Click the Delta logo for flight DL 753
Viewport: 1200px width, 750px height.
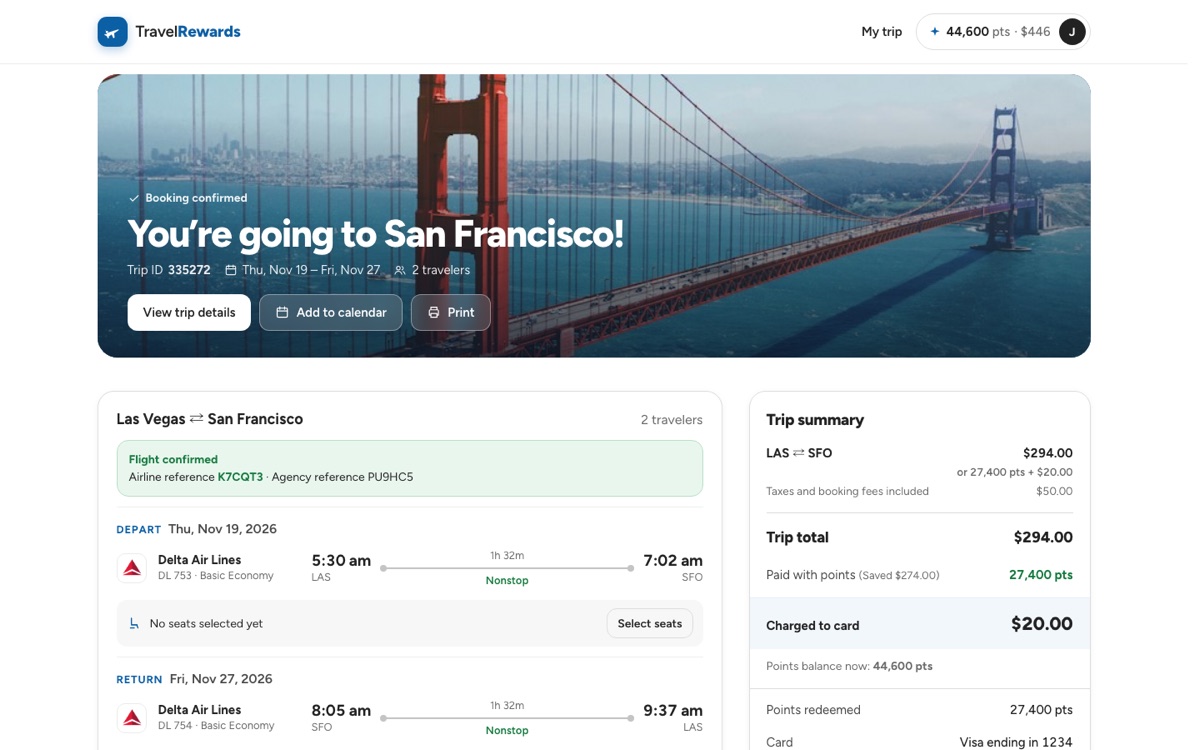132,568
